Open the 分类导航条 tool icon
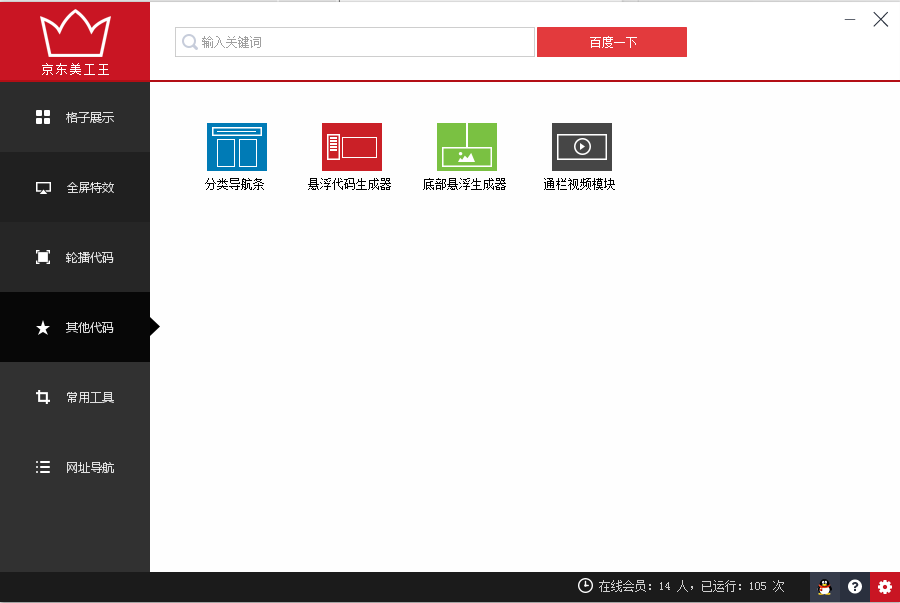 click(x=236, y=147)
